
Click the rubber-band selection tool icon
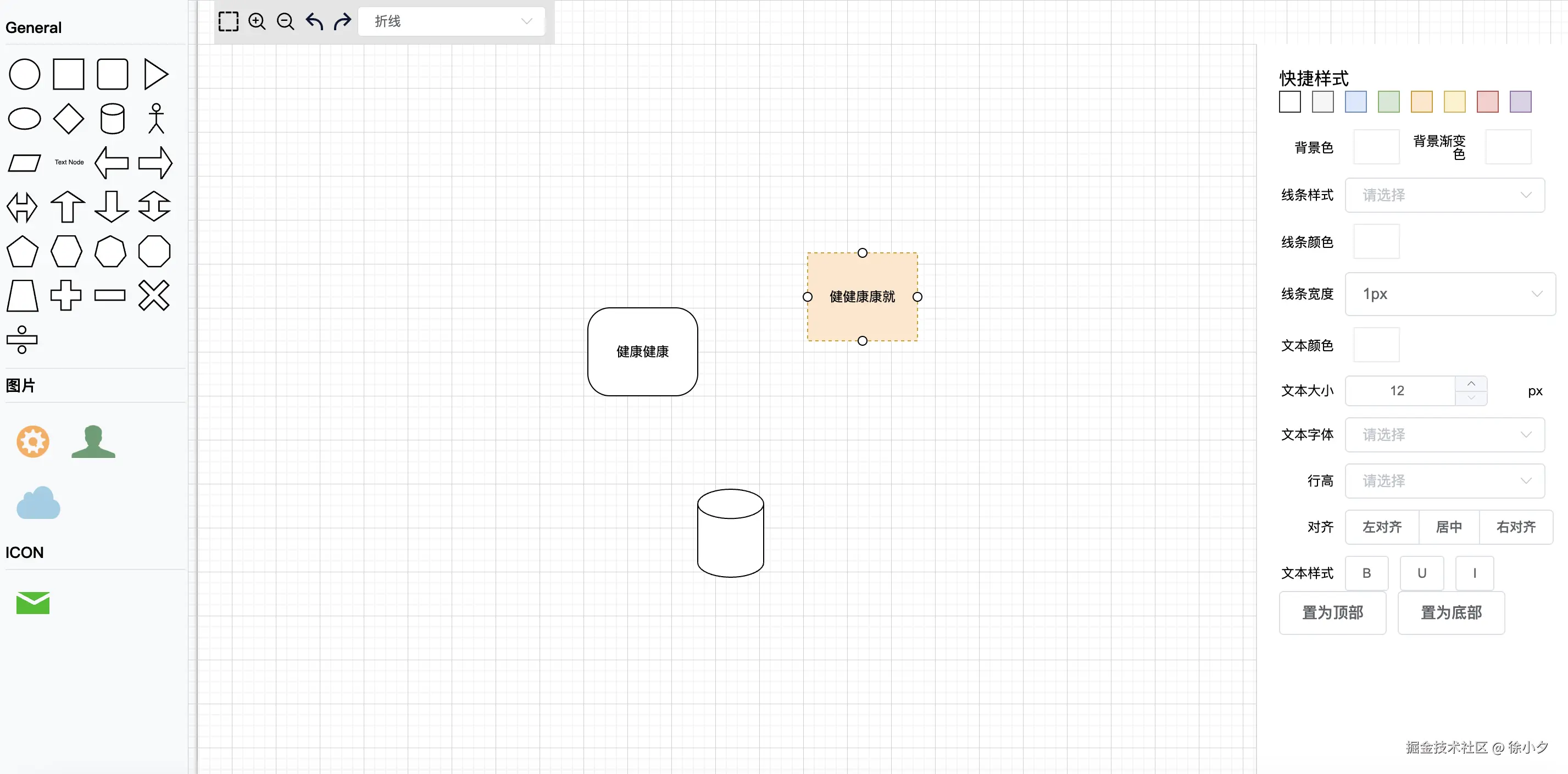(x=228, y=21)
